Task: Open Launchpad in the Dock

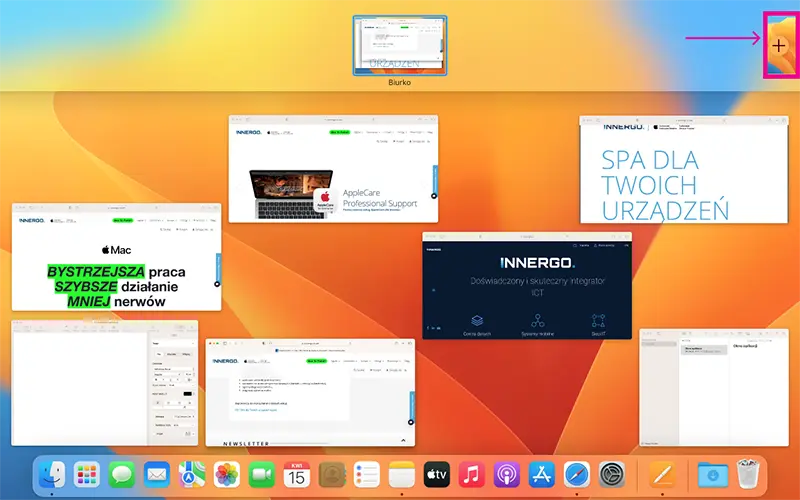Action: [x=87, y=474]
